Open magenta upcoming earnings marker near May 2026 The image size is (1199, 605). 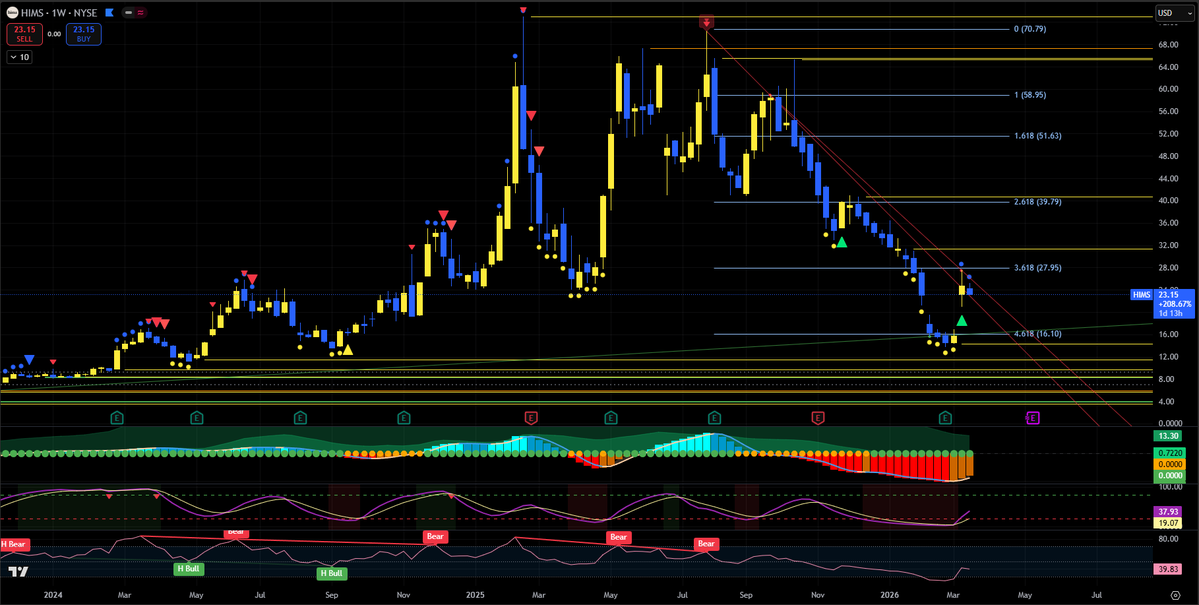coord(1032,418)
